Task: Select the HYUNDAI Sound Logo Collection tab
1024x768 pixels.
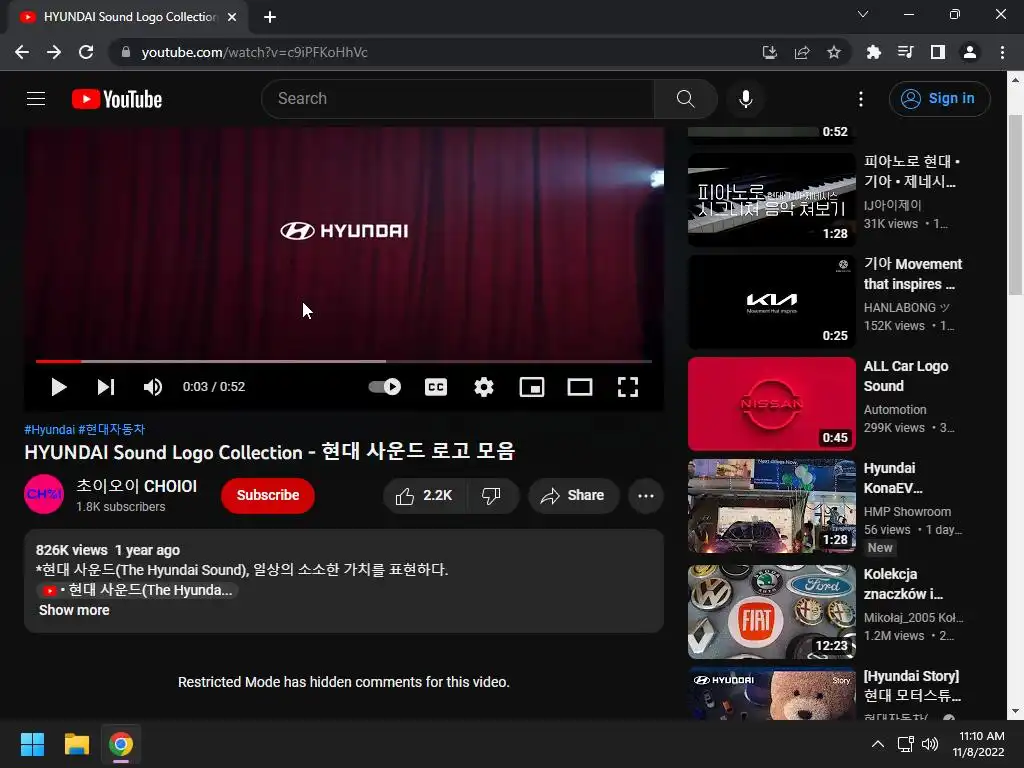Action: click(x=128, y=17)
